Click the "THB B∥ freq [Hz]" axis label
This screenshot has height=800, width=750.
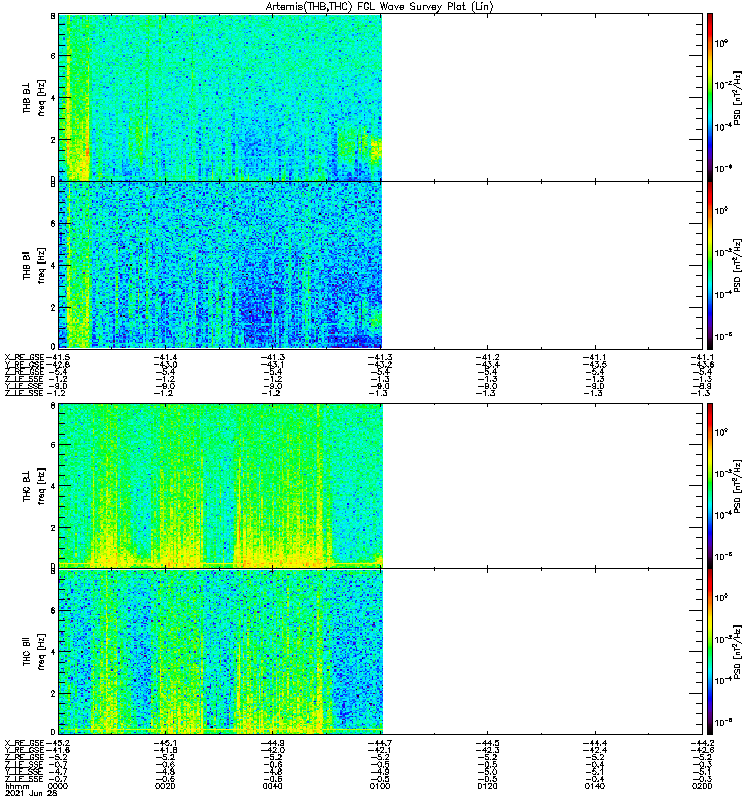34,265
